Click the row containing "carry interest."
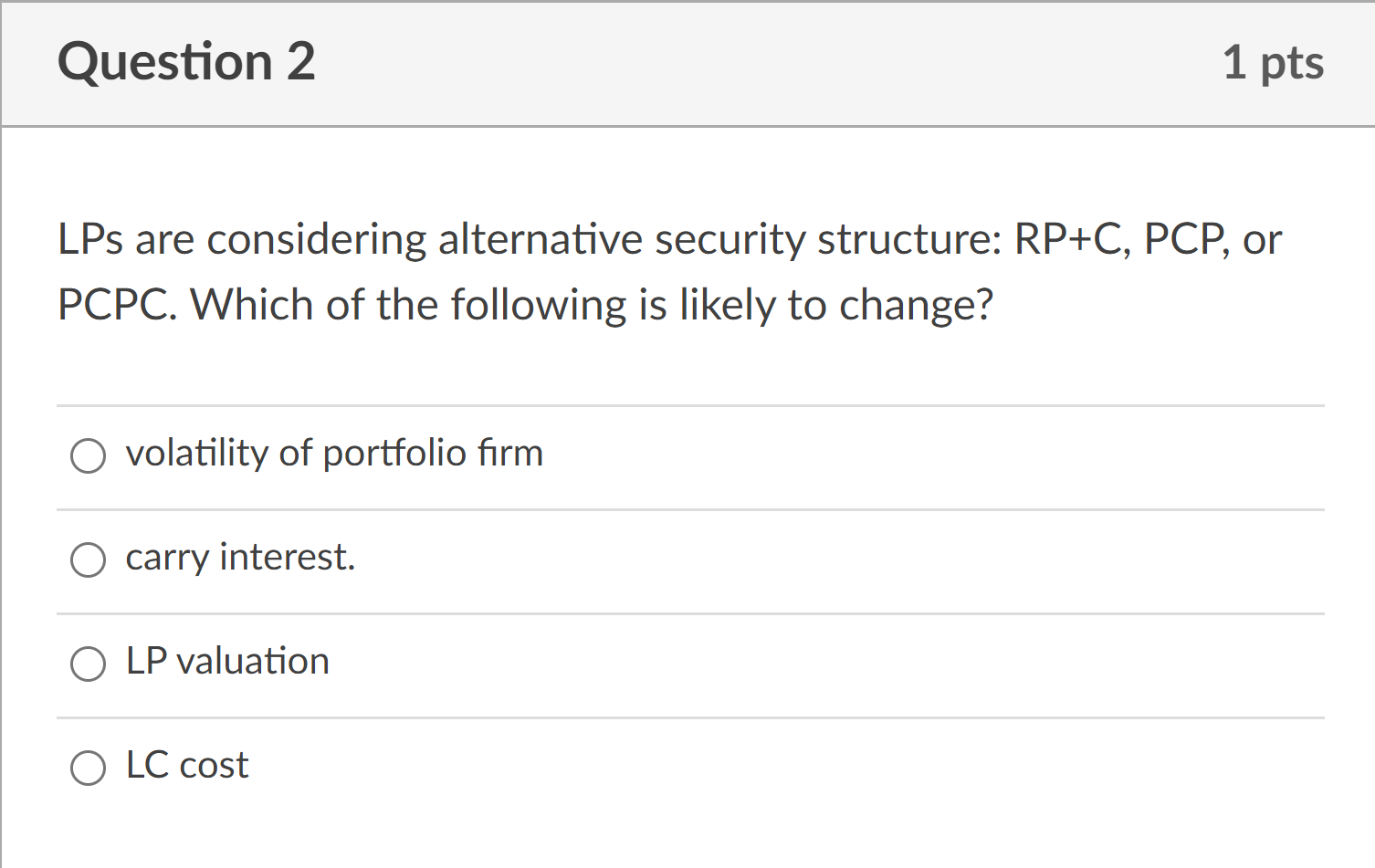Viewport: 1375px width, 868px height. 685,559
